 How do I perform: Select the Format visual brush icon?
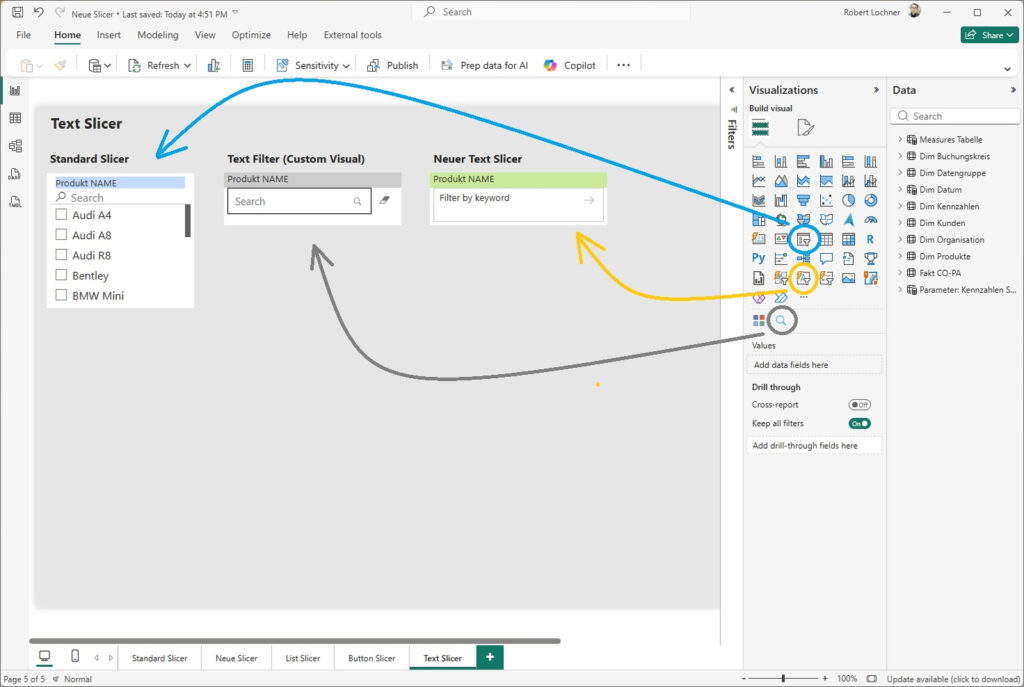pyautogui.click(x=805, y=127)
